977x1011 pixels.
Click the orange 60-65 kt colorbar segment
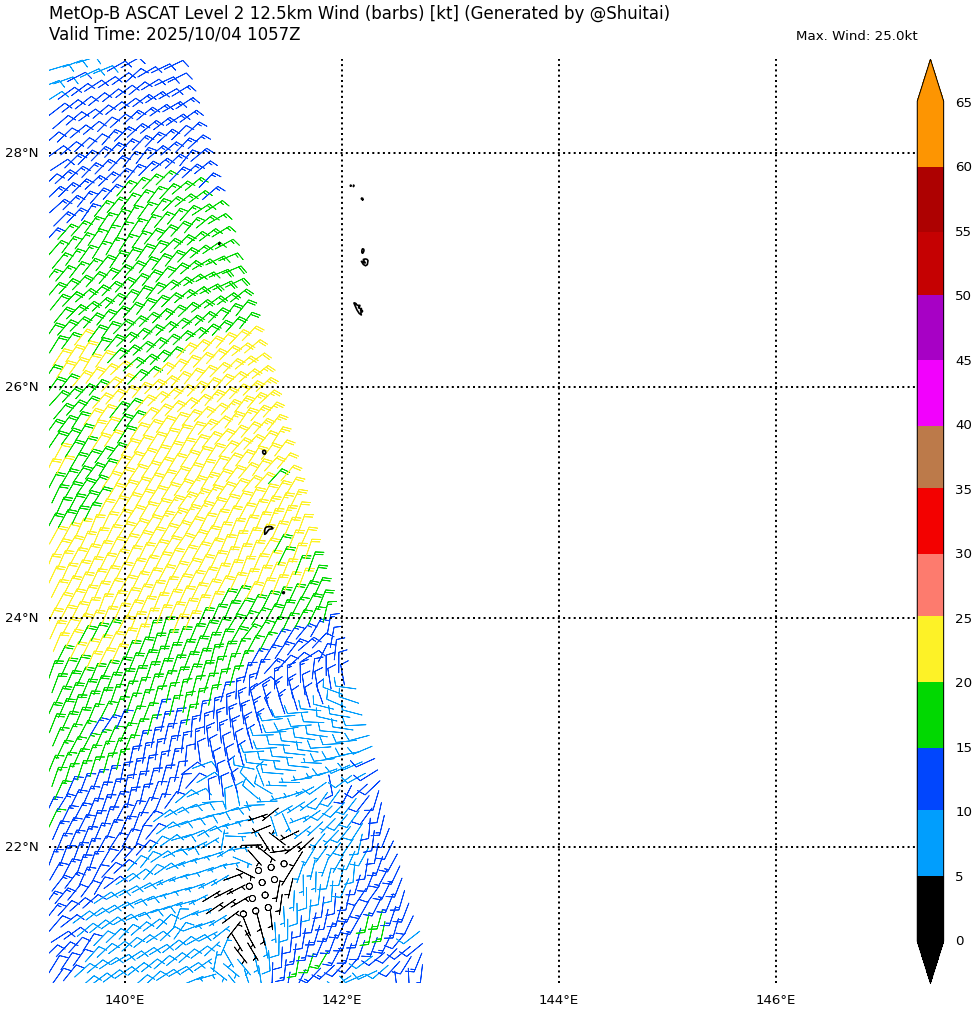click(930, 134)
